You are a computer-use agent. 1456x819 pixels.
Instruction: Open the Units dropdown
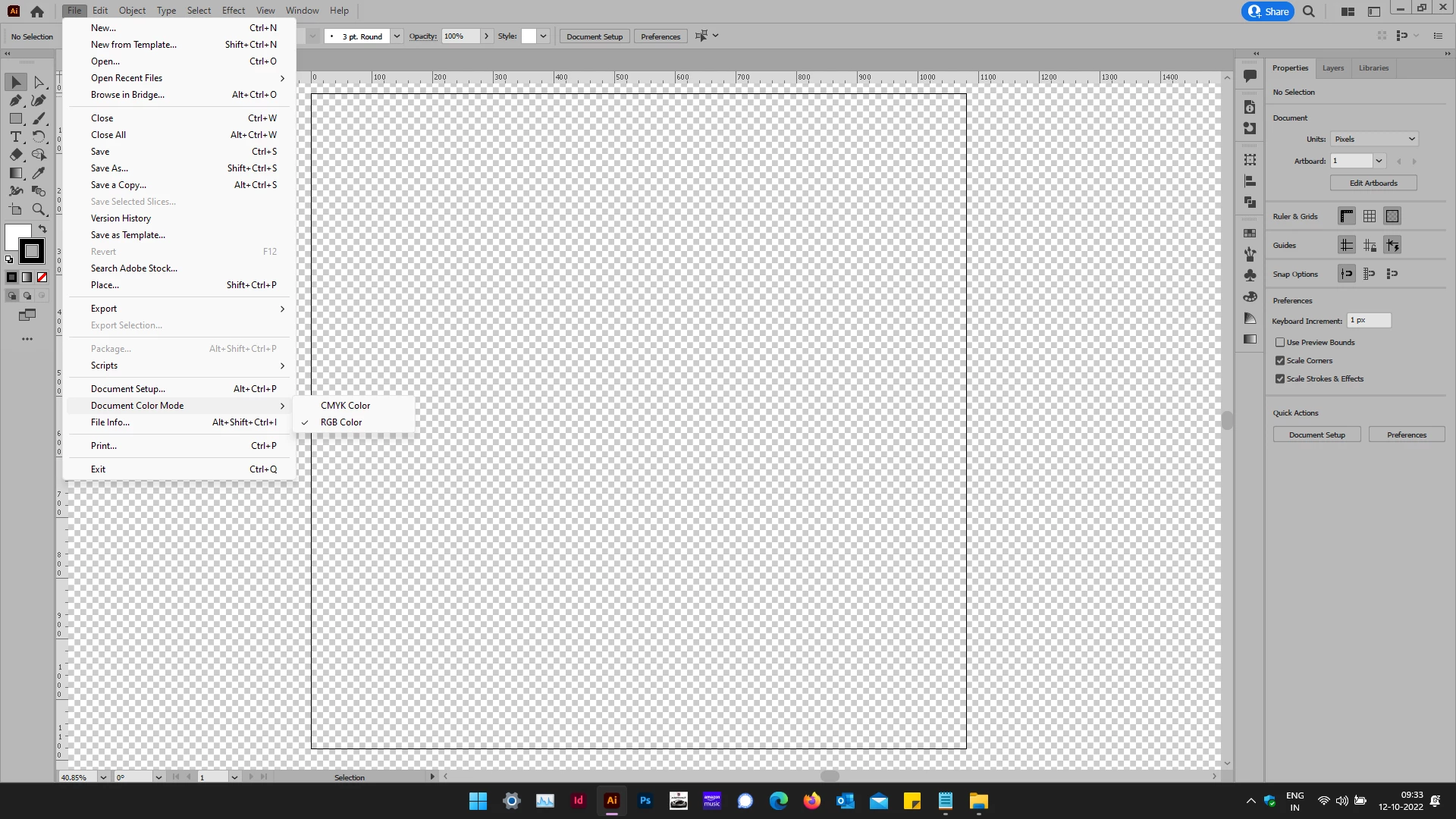(x=1374, y=140)
